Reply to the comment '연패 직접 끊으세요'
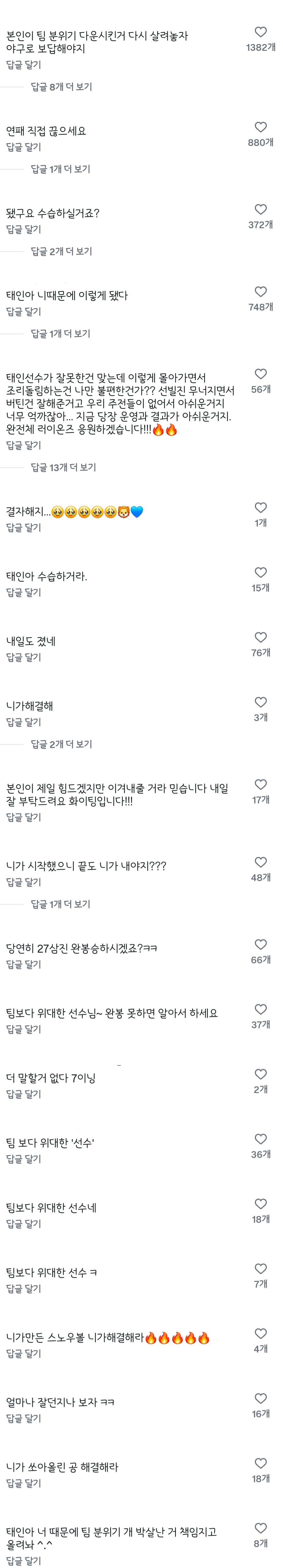Viewport: 283px width, 1568px height. tap(24, 147)
